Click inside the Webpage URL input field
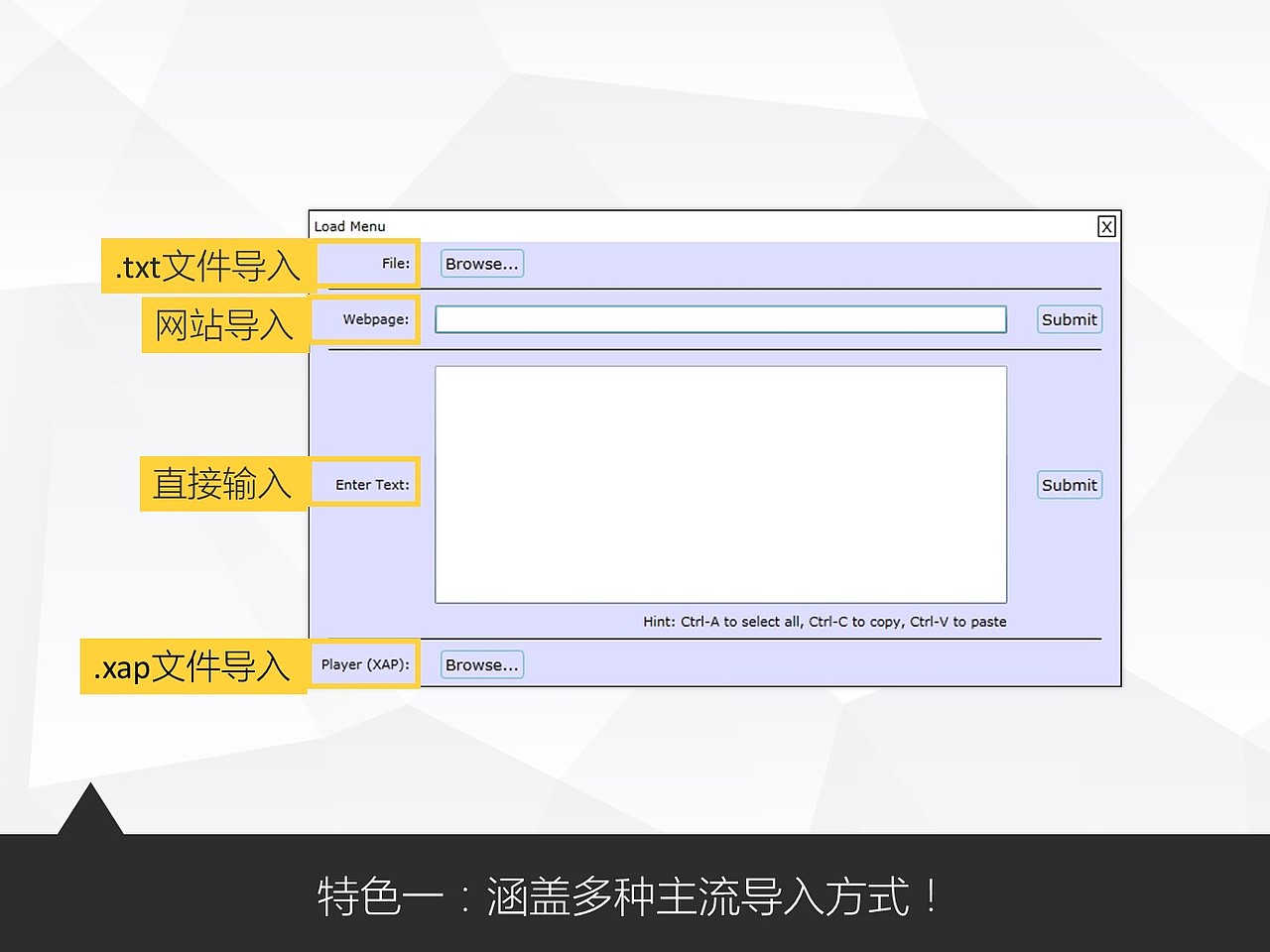Image resolution: width=1270 pixels, height=952 pixels. click(x=721, y=318)
